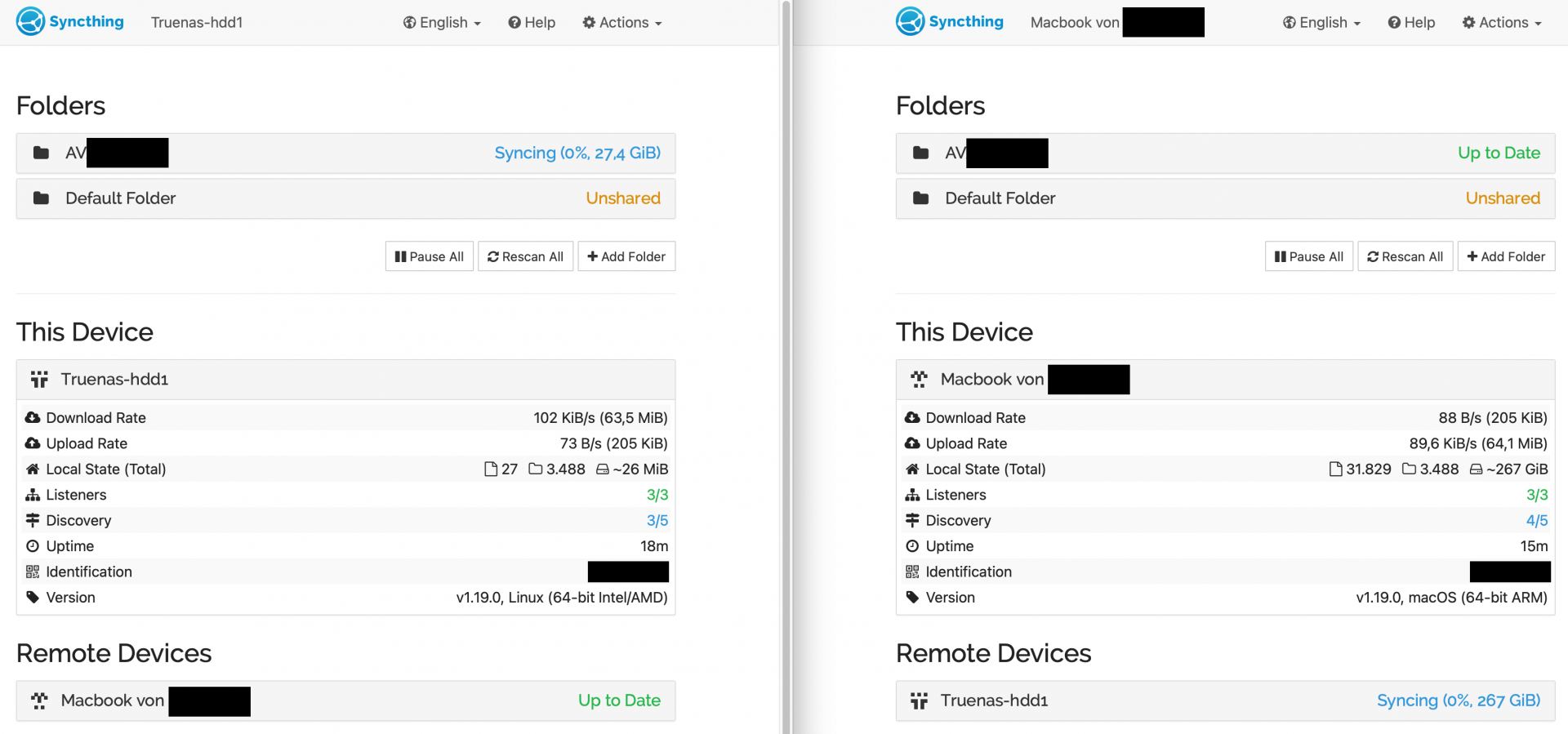Click the Upload Rate cloud icon in the left window

33,443
